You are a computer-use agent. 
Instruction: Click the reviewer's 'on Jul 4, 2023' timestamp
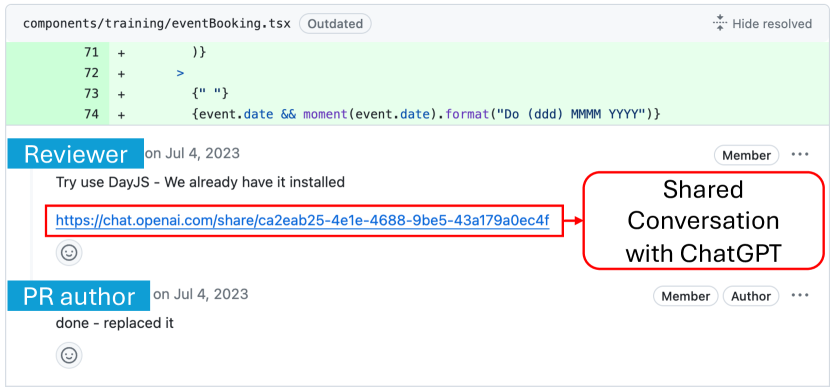pyautogui.click(x=192, y=154)
